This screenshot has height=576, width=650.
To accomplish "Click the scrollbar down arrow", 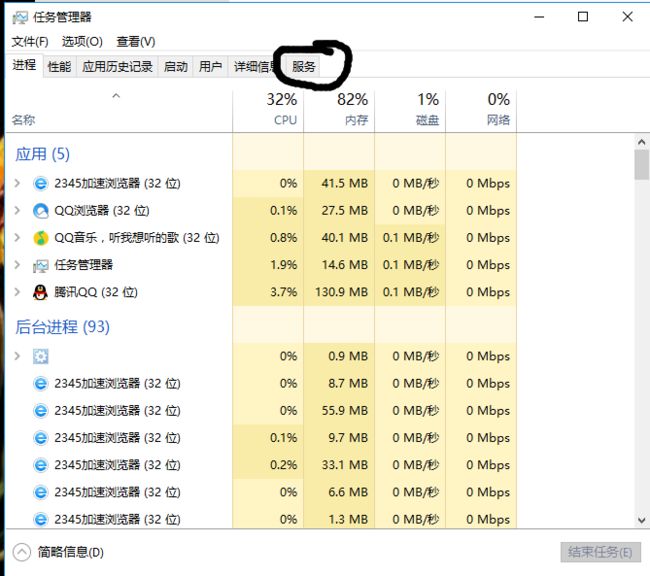I will click(x=641, y=520).
